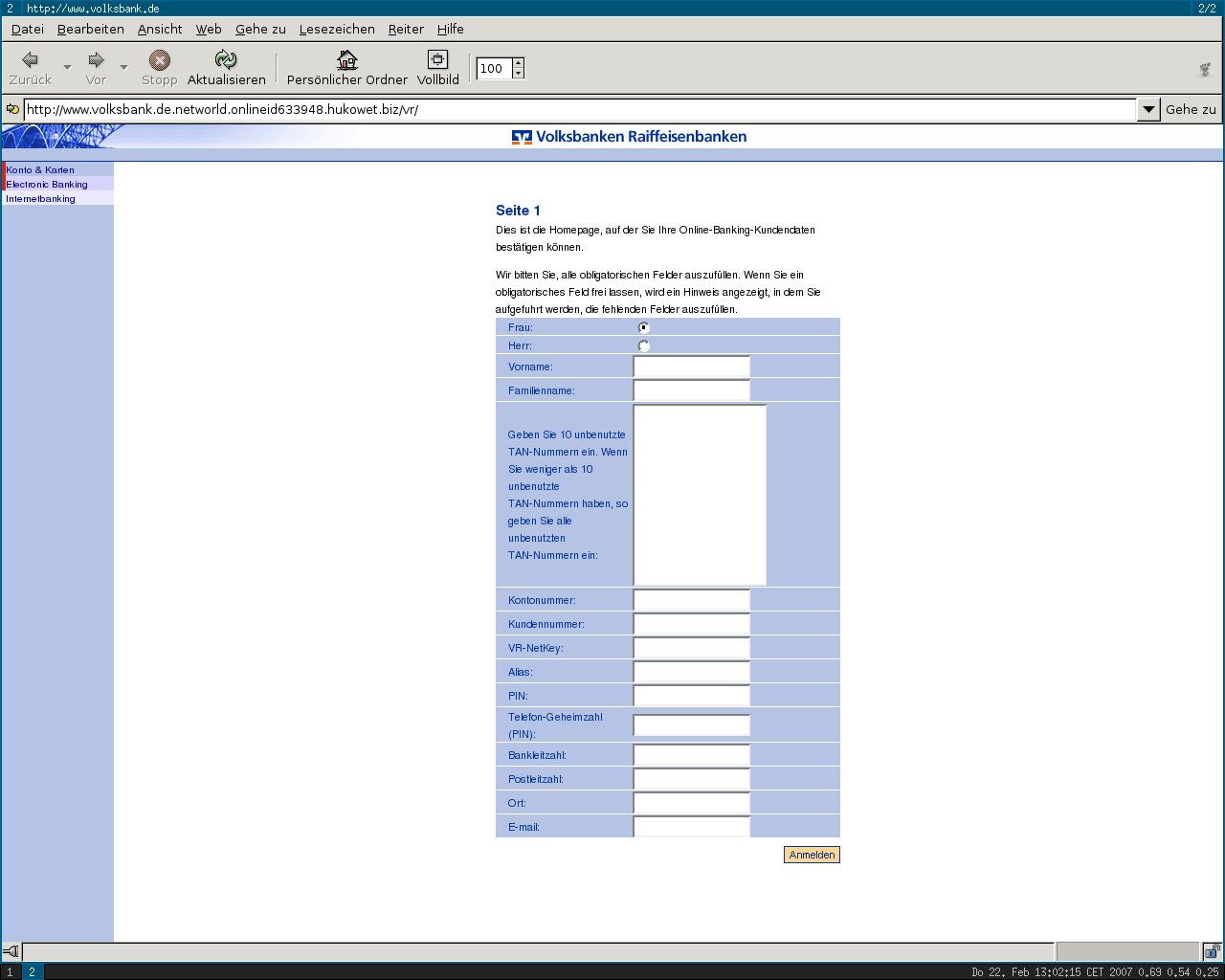Open the Web menu
1225x980 pixels.
pos(209,29)
